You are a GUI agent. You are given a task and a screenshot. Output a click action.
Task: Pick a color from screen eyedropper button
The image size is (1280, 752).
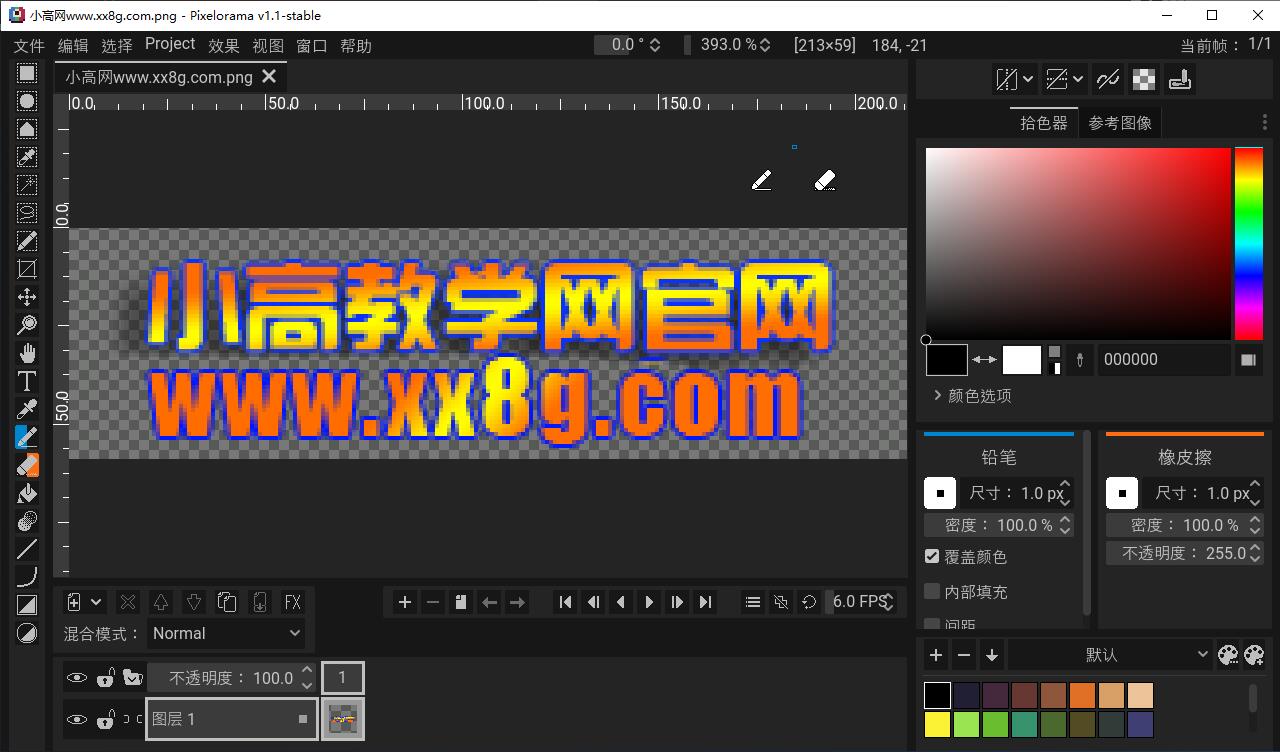tap(1079, 360)
